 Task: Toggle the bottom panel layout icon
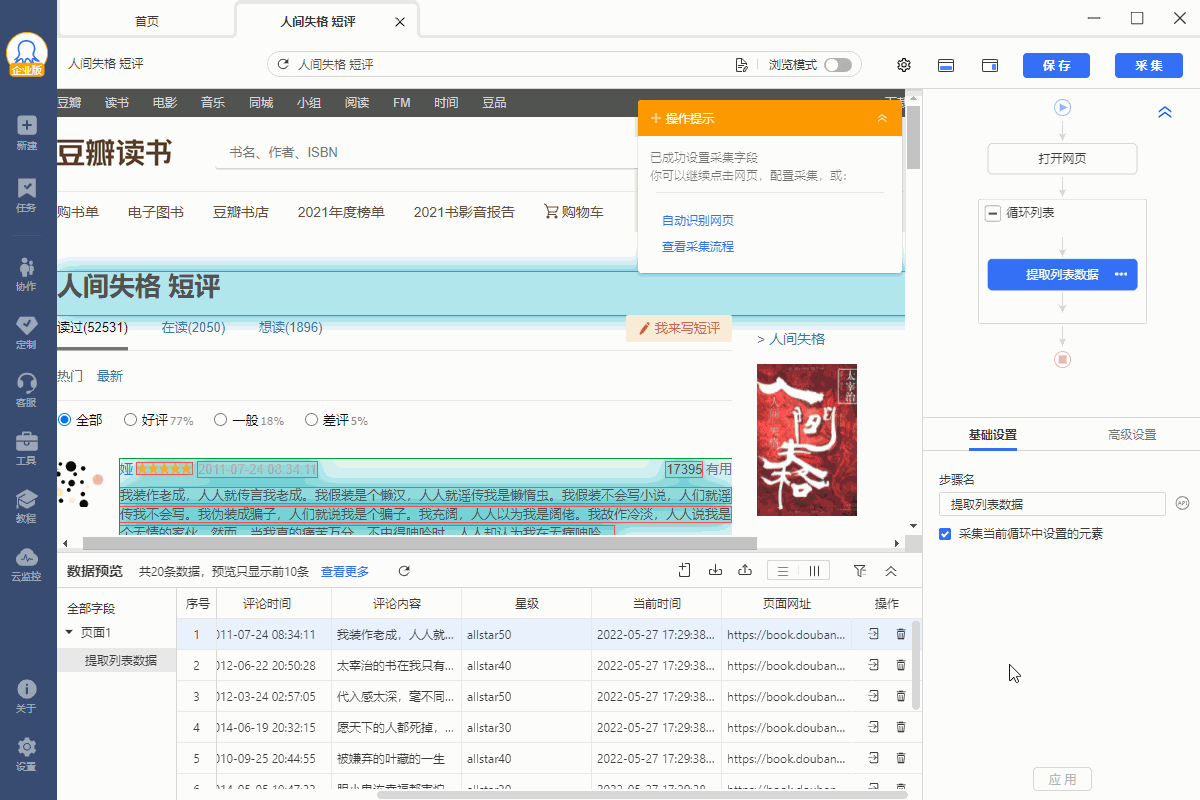tap(946, 65)
